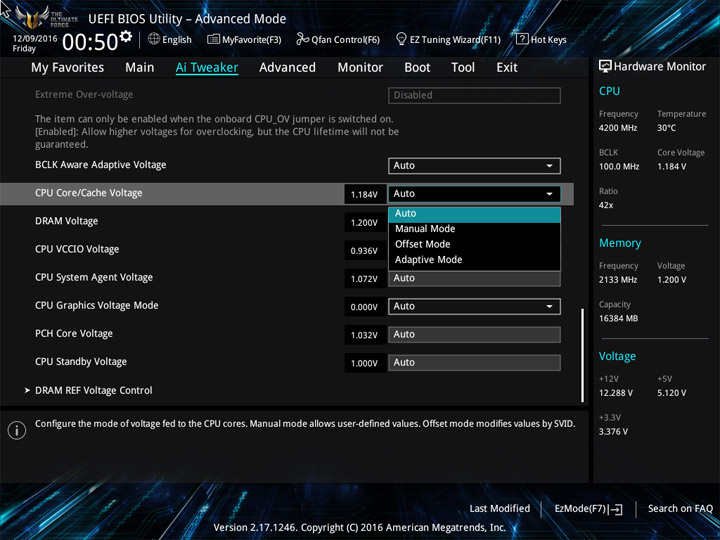Click CPU System Agent Voltage Auto field
Viewport: 720px width, 540px height.
(474, 278)
